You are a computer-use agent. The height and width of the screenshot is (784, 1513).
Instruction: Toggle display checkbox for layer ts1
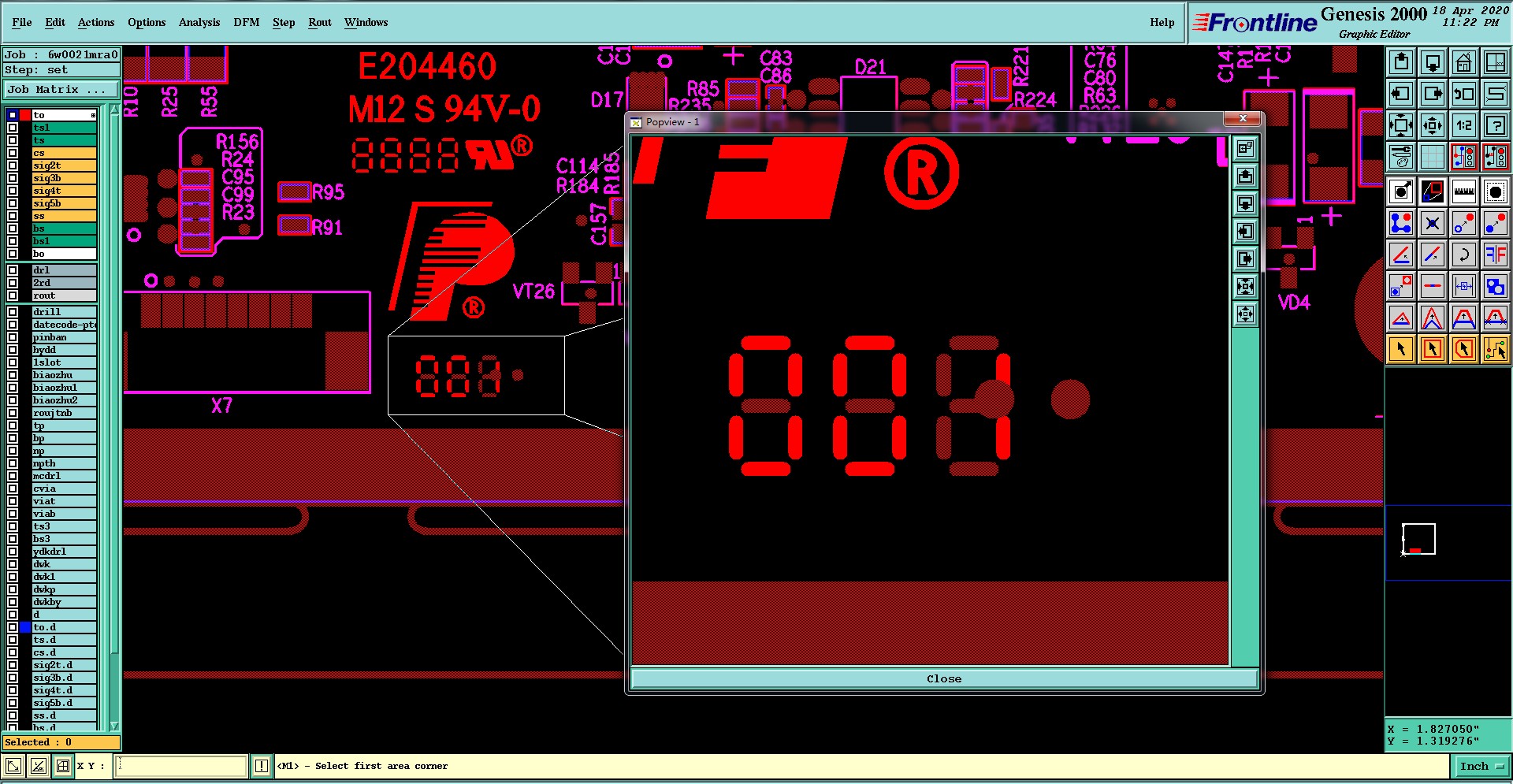(13, 128)
